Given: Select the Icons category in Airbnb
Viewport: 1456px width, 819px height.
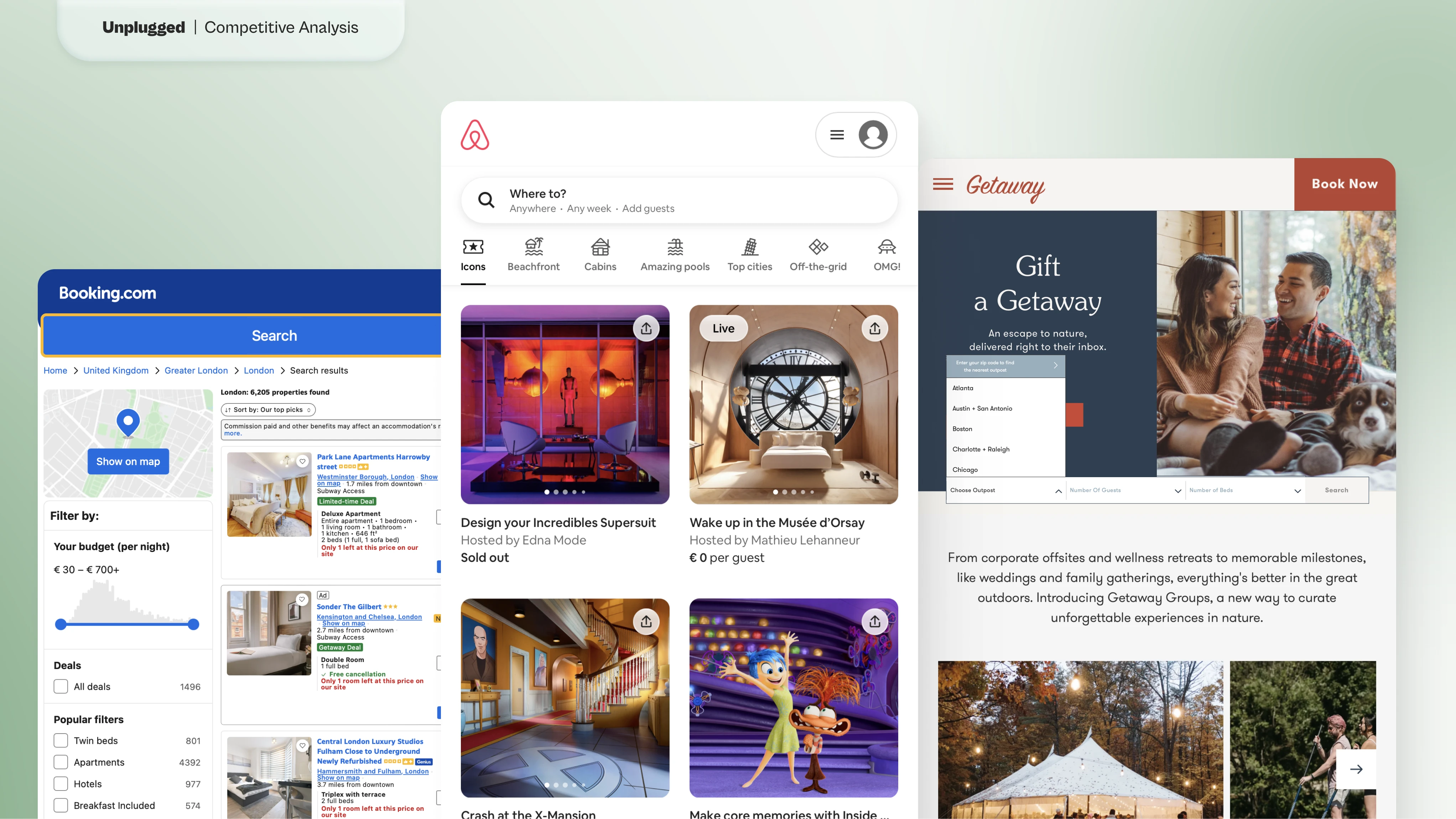Looking at the screenshot, I should coord(473,255).
